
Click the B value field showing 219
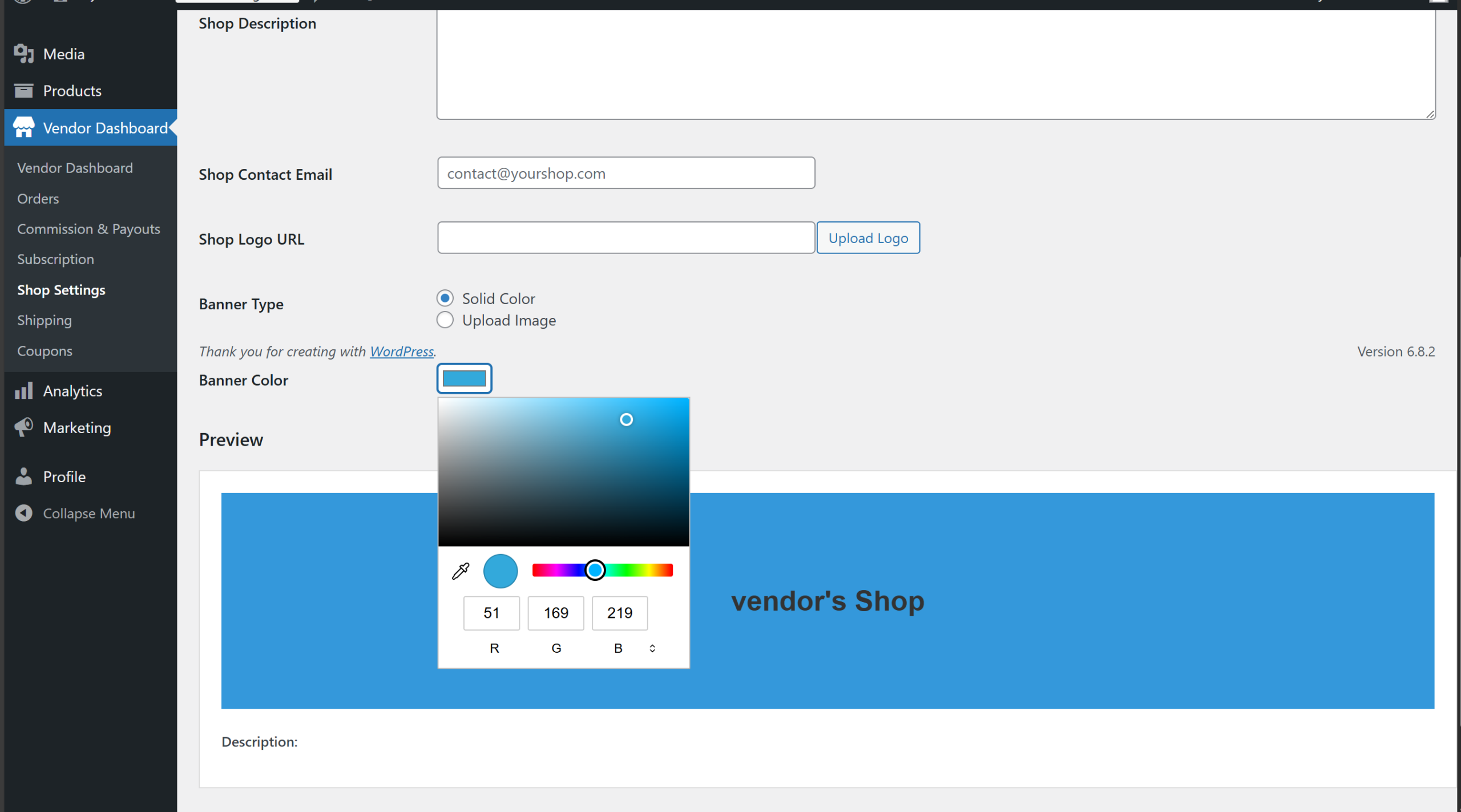click(x=620, y=613)
